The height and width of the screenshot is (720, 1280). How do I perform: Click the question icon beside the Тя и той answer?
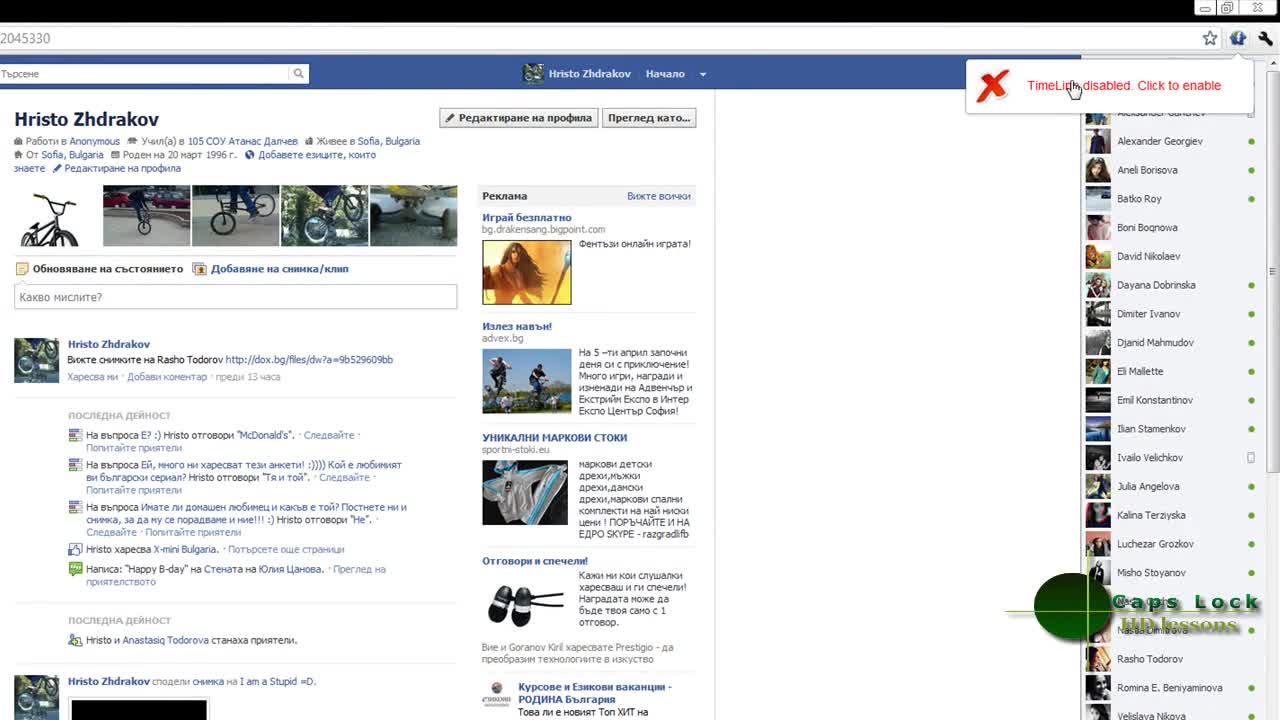74,465
